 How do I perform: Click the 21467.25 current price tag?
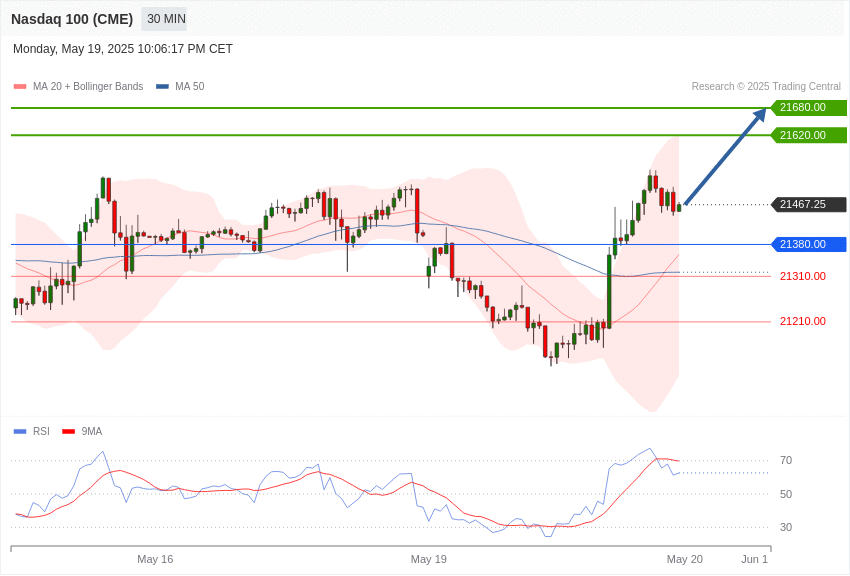[x=809, y=204]
